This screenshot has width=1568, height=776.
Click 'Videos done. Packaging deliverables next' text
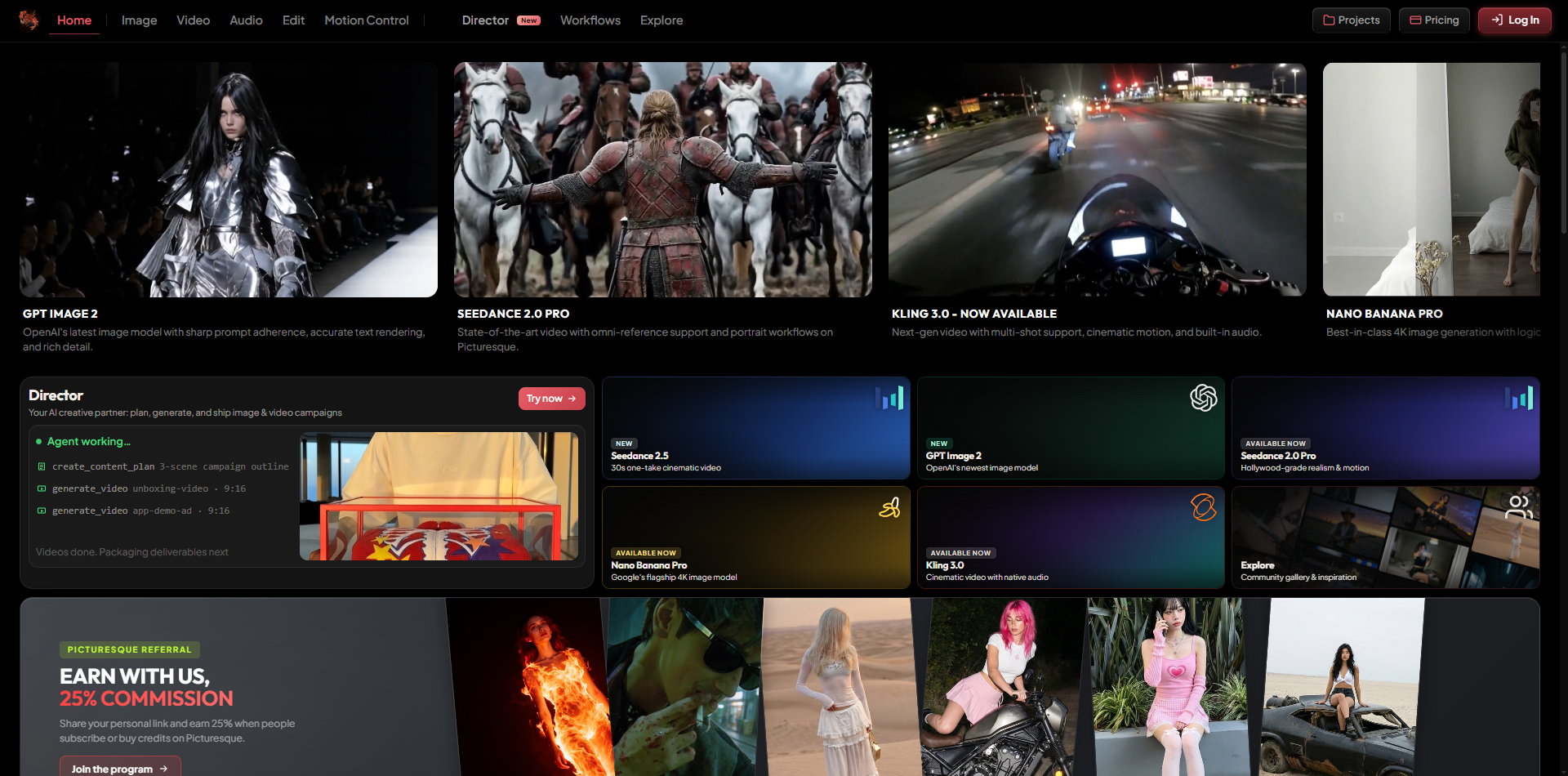click(x=132, y=552)
